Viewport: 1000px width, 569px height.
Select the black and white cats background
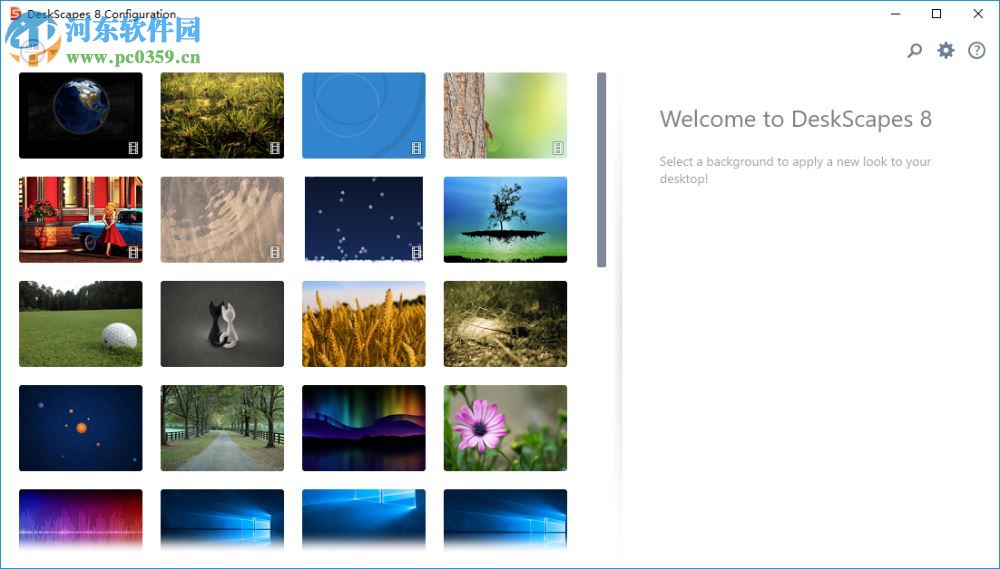222,324
